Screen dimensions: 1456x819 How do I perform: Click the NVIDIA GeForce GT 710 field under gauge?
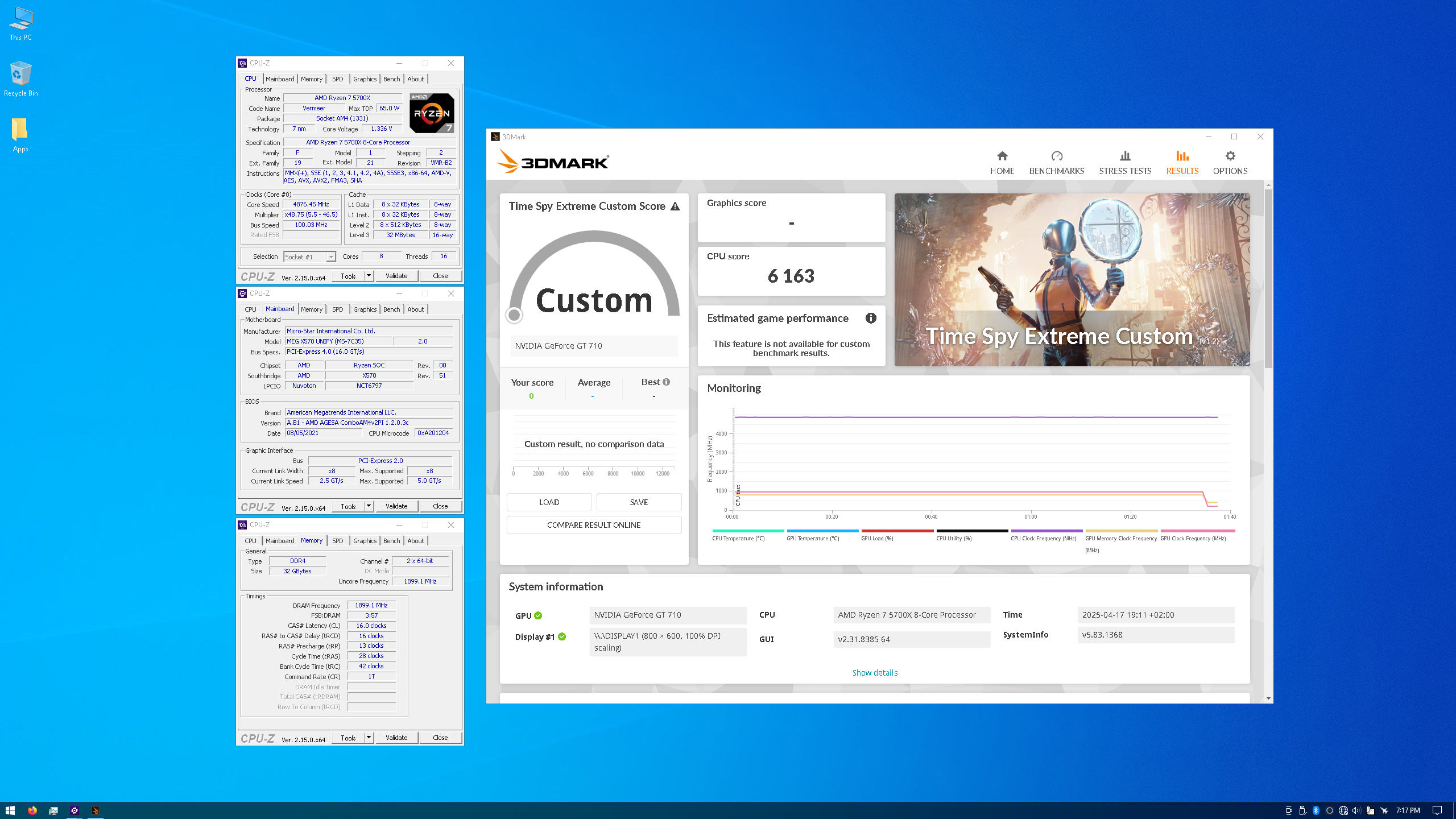pyautogui.click(x=594, y=346)
